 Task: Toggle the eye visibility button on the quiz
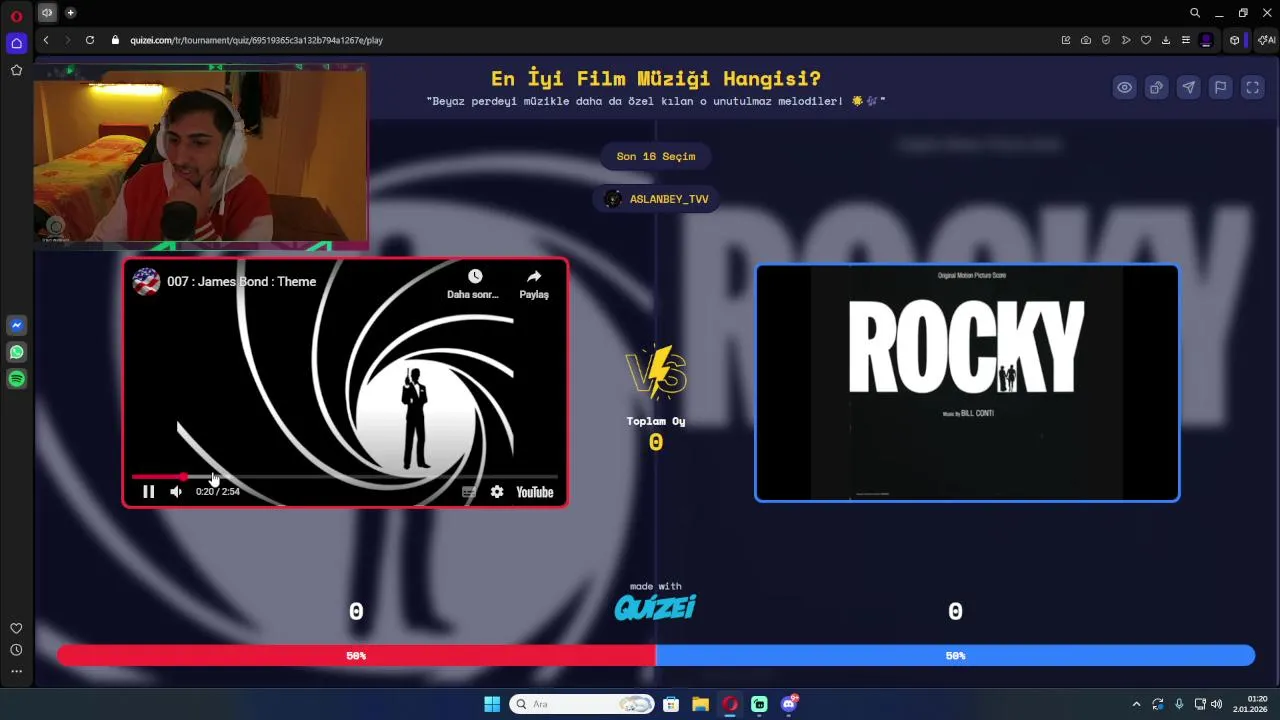(x=1125, y=88)
